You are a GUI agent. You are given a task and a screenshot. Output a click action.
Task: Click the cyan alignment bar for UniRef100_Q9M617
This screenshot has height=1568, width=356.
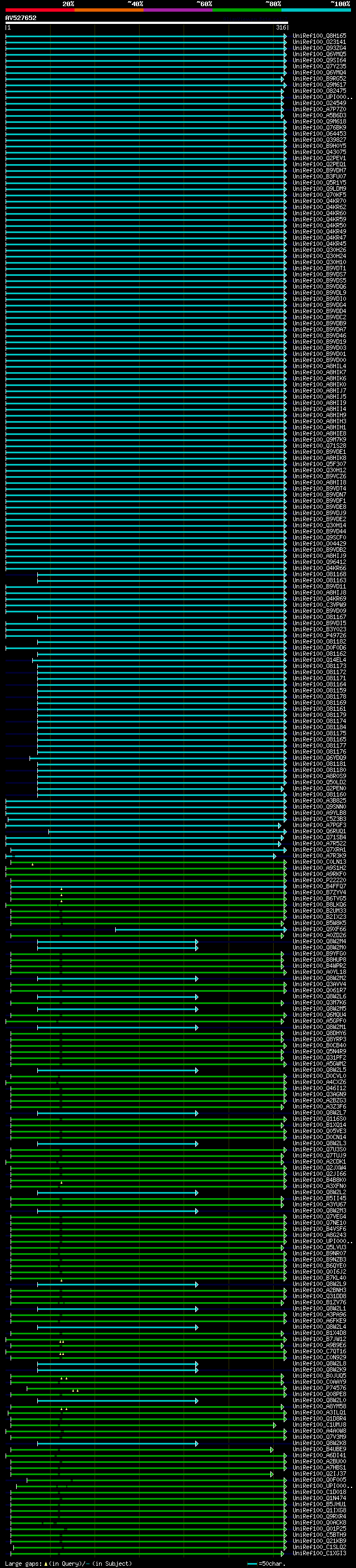pos(146,85)
